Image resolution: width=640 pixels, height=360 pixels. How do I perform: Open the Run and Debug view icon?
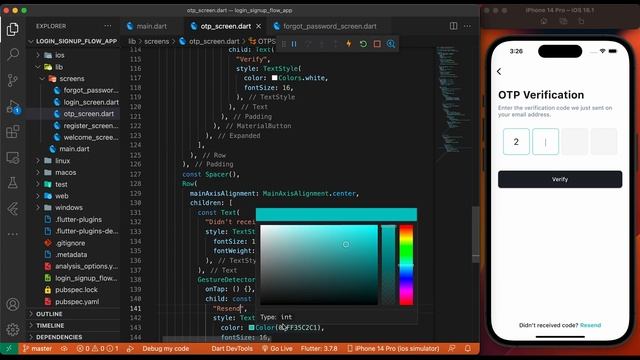(x=13, y=107)
